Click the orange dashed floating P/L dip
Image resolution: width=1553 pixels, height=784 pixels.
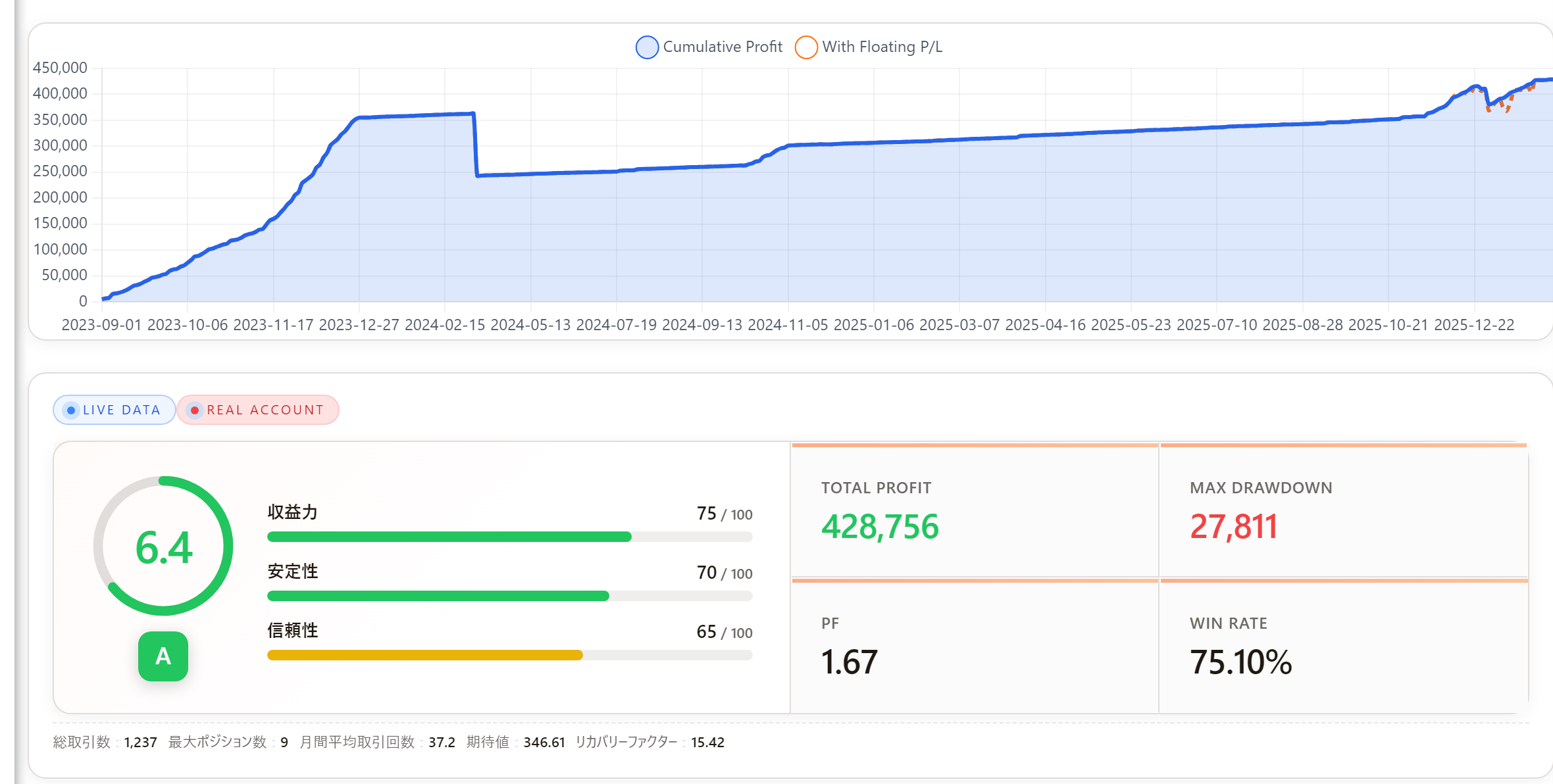point(1498,104)
